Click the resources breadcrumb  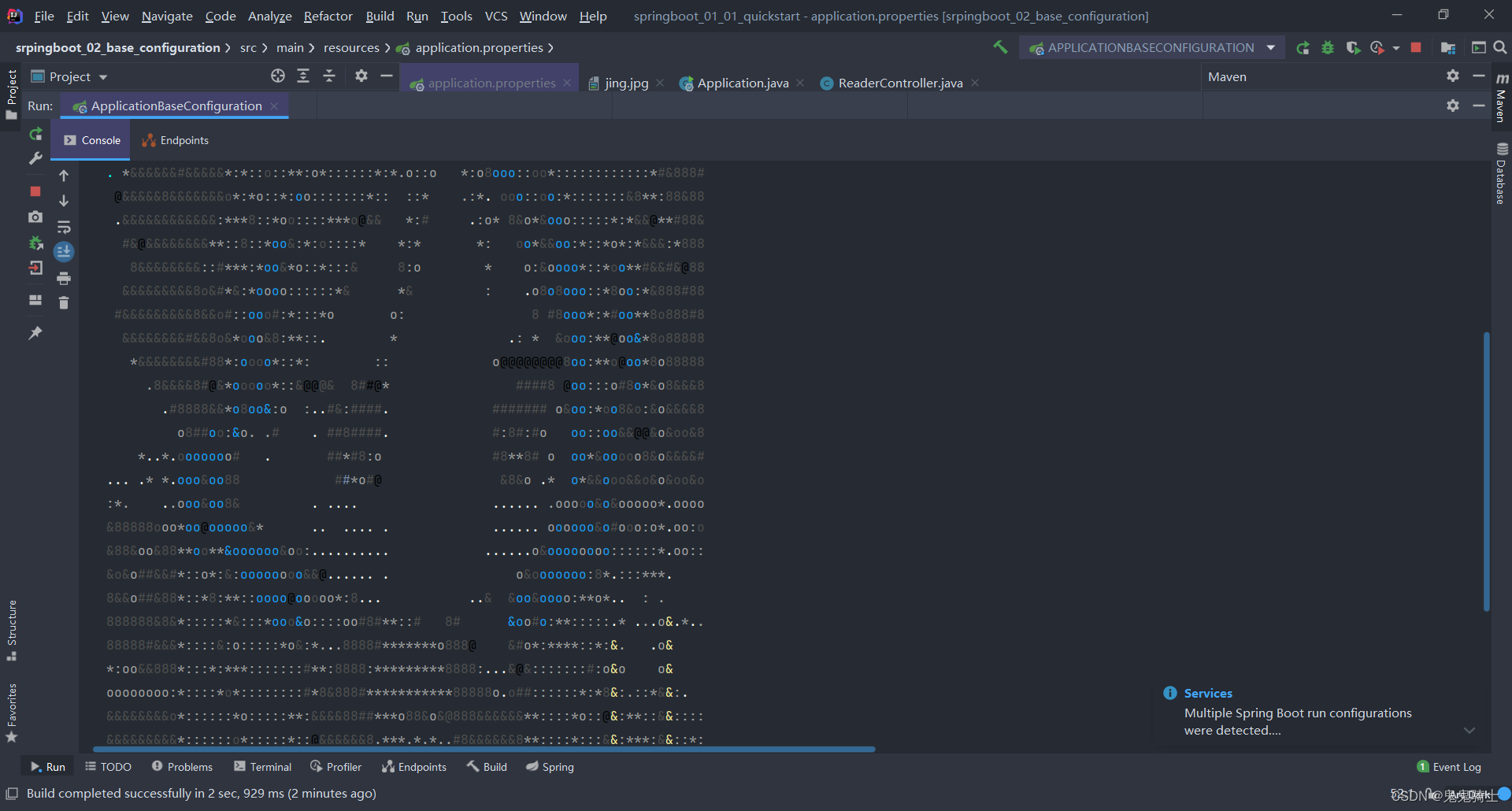click(x=351, y=48)
